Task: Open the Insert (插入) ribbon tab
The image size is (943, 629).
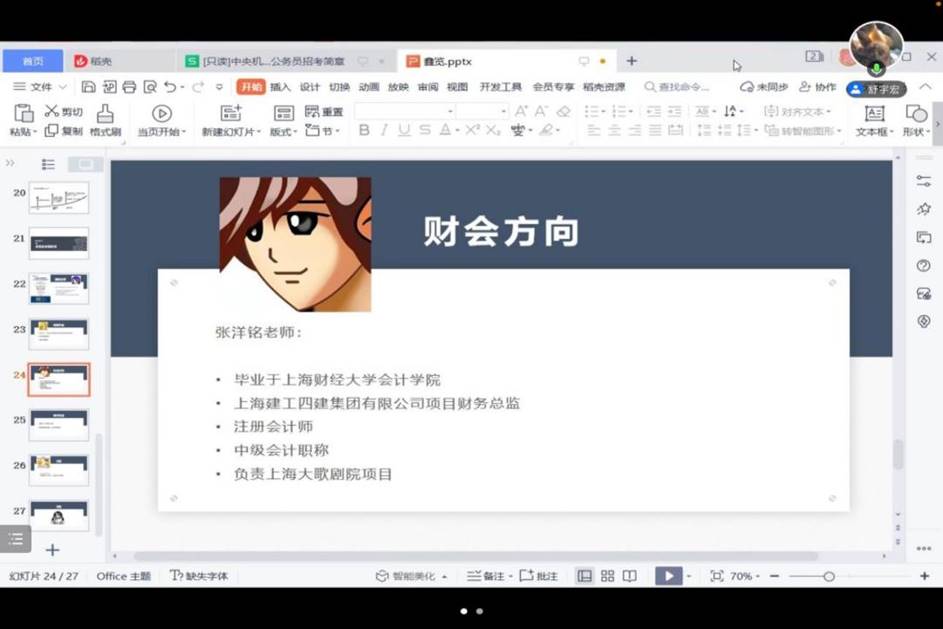Action: (280, 87)
